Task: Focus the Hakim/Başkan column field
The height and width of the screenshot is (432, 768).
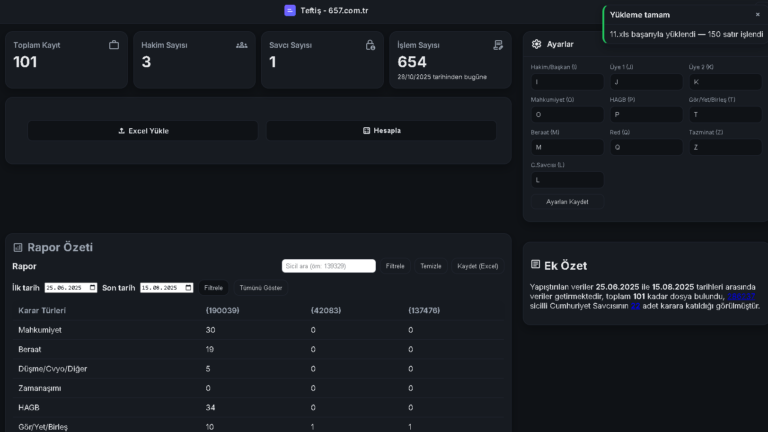Action: pos(567,82)
